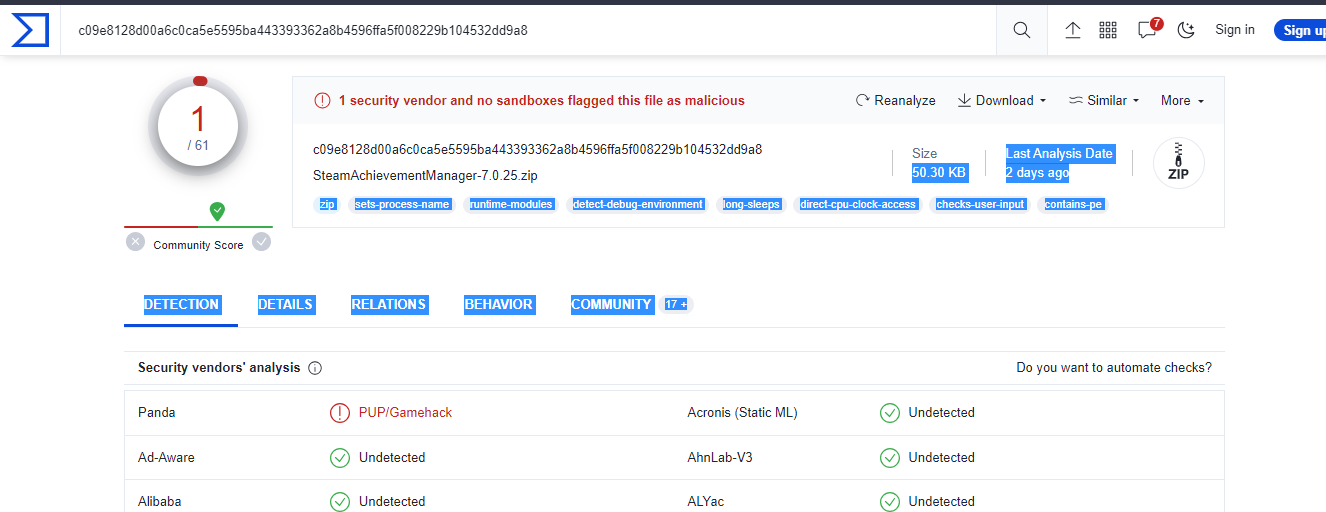1326x512 pixels.
Task: Click the Sign in link
Action: [1235, 30]
